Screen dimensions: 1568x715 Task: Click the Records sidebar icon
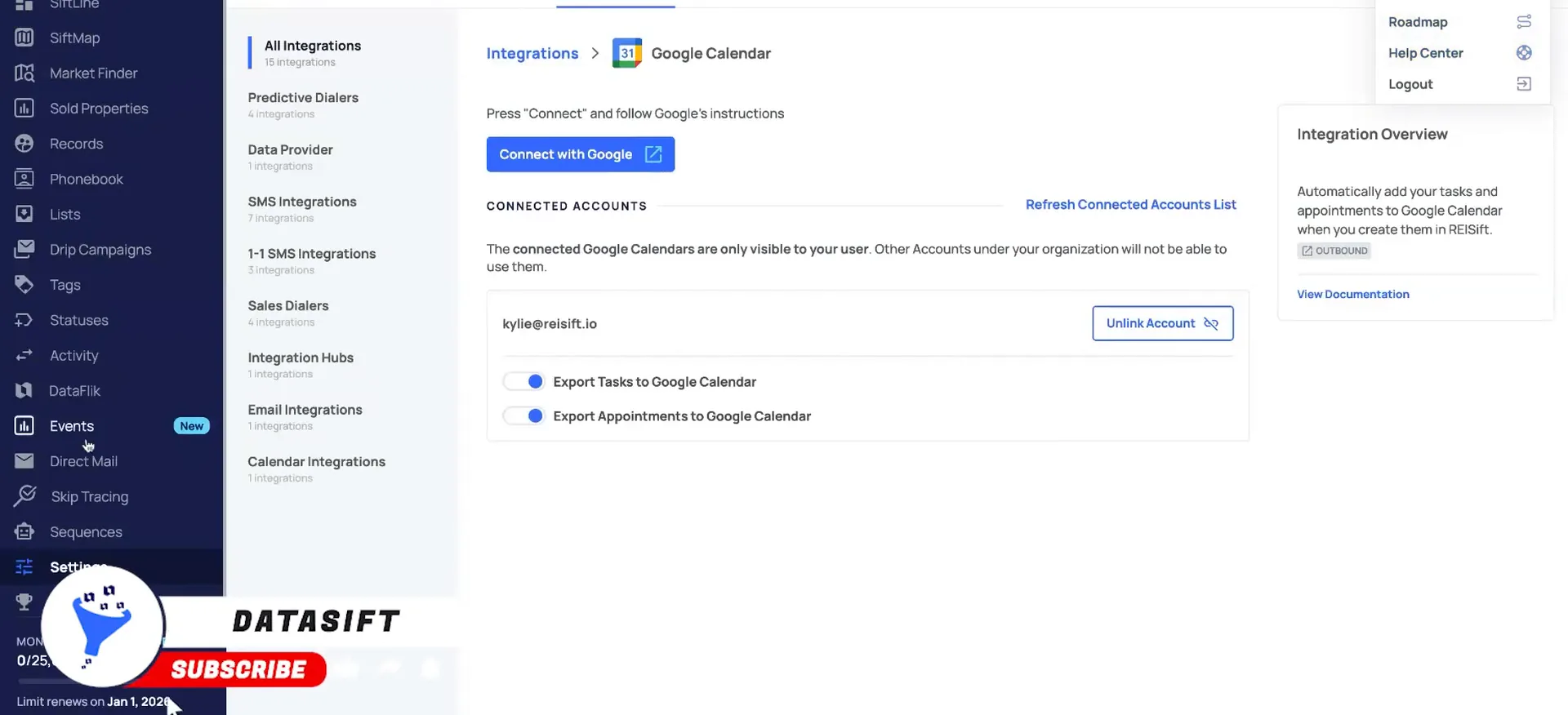coord(24,144)
